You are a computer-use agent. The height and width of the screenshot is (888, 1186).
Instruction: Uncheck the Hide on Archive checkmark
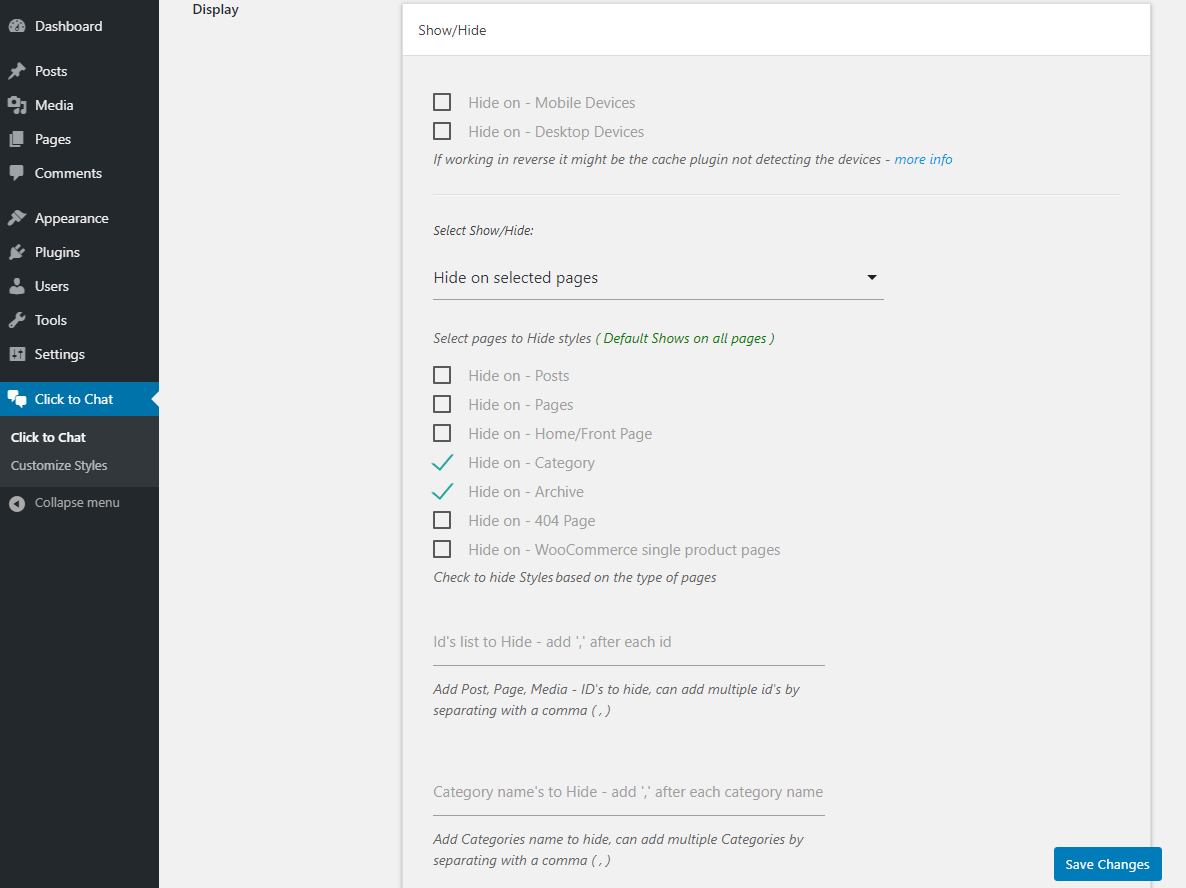point(442,491)
